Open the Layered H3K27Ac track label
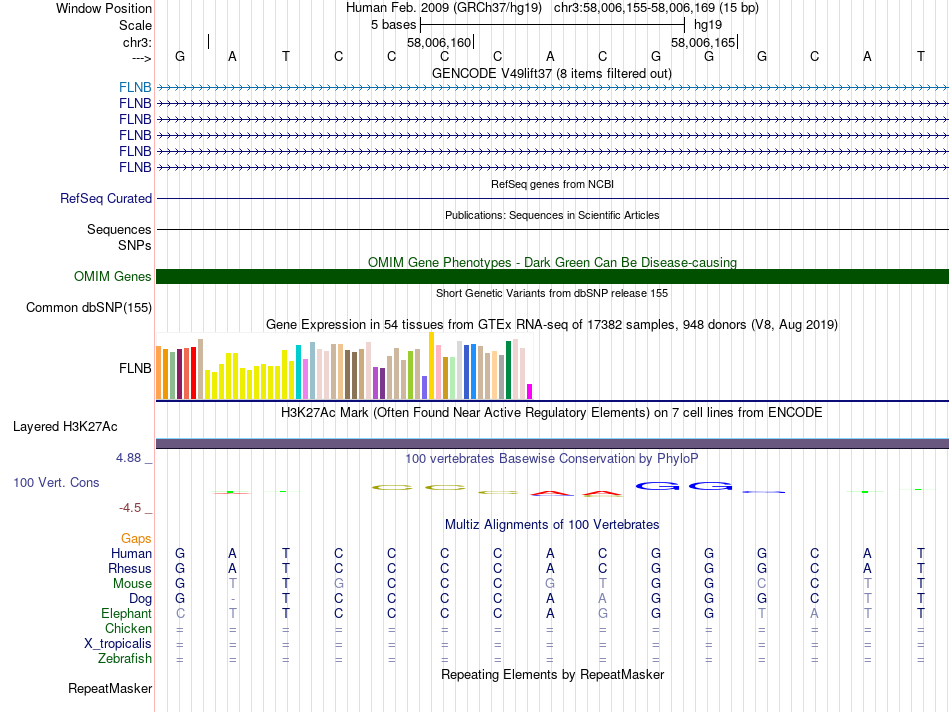This screenshot has height=712, width=950. [x=65, y=427]
